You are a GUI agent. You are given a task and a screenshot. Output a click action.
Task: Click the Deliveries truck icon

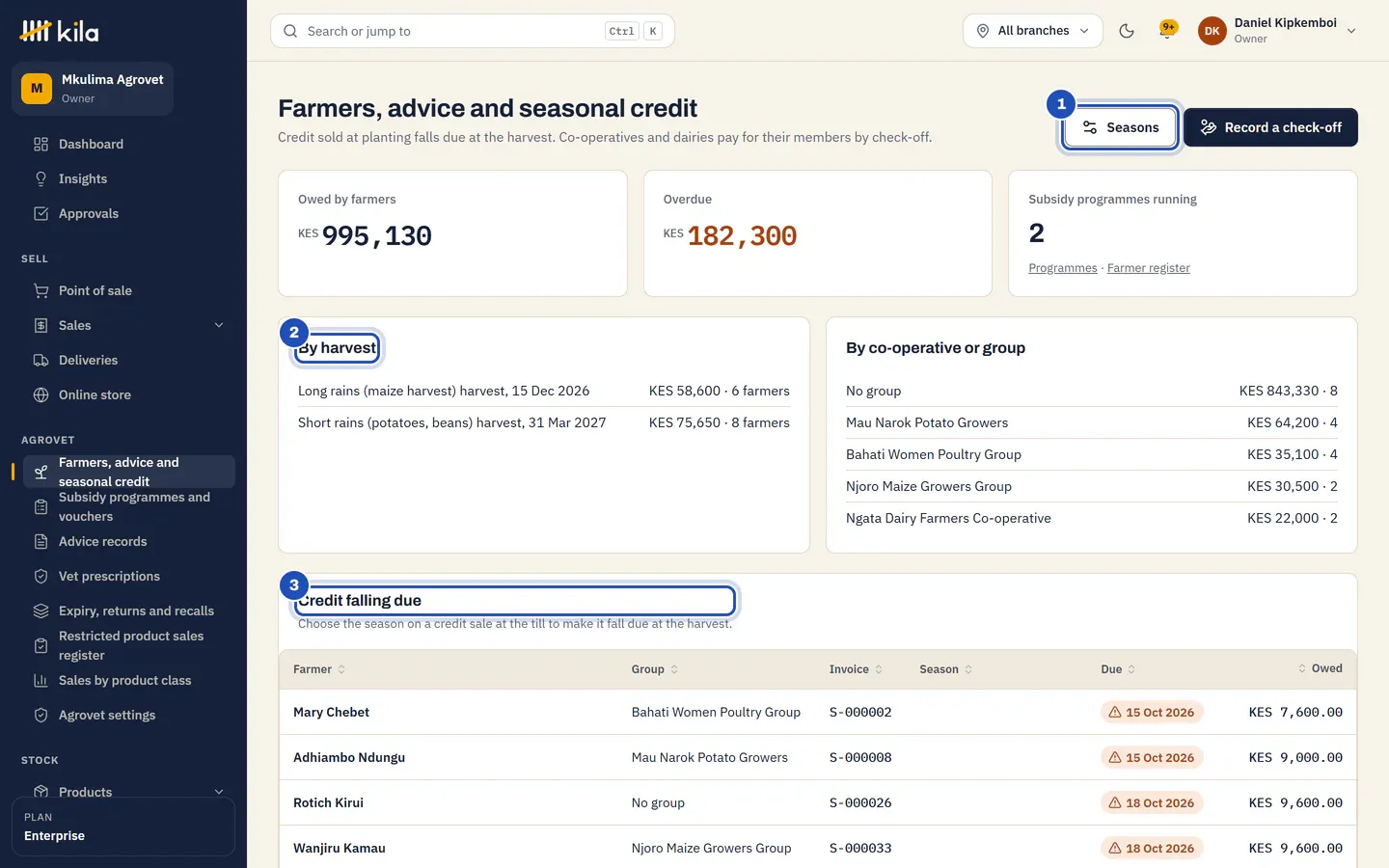[x=41, y=361]
